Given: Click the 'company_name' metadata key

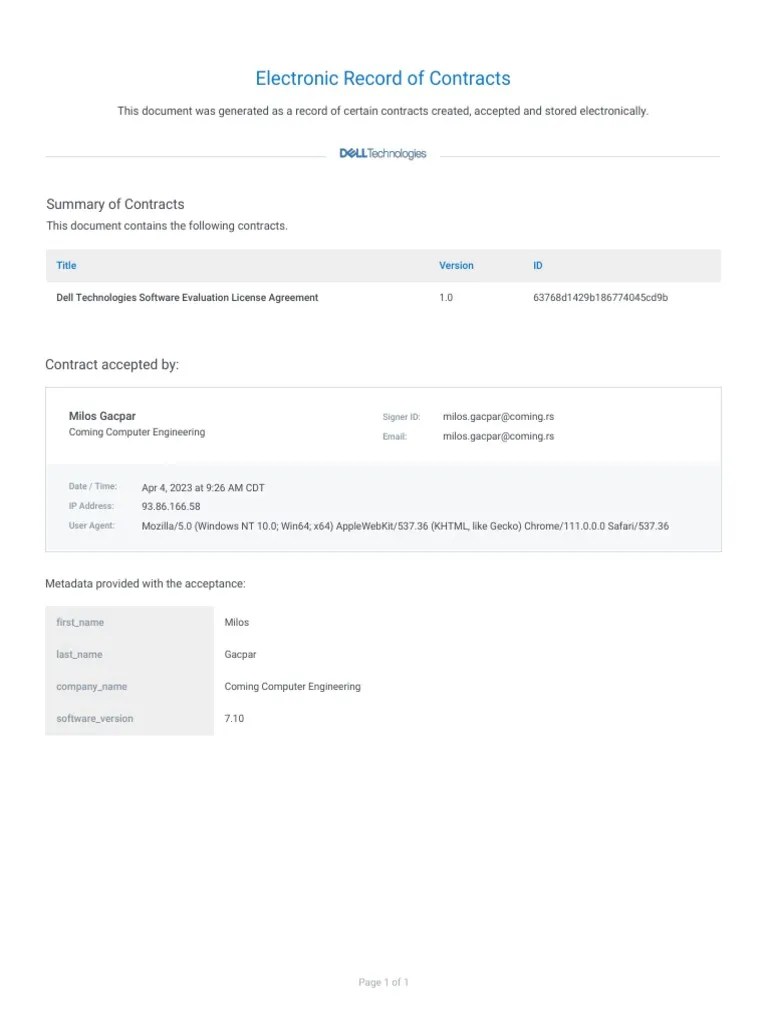Looking at the screenshot, I should pyautogui.click(x=91, y=686).
